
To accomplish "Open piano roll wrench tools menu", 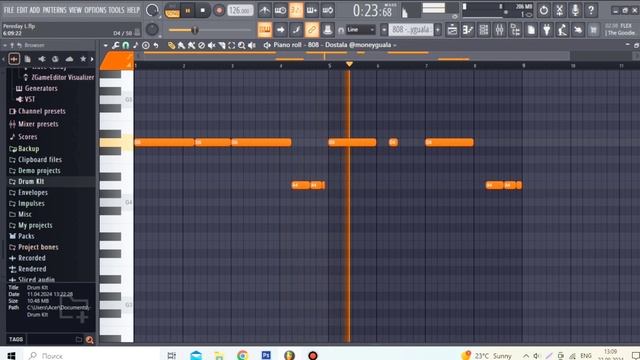I will [116, 45].
